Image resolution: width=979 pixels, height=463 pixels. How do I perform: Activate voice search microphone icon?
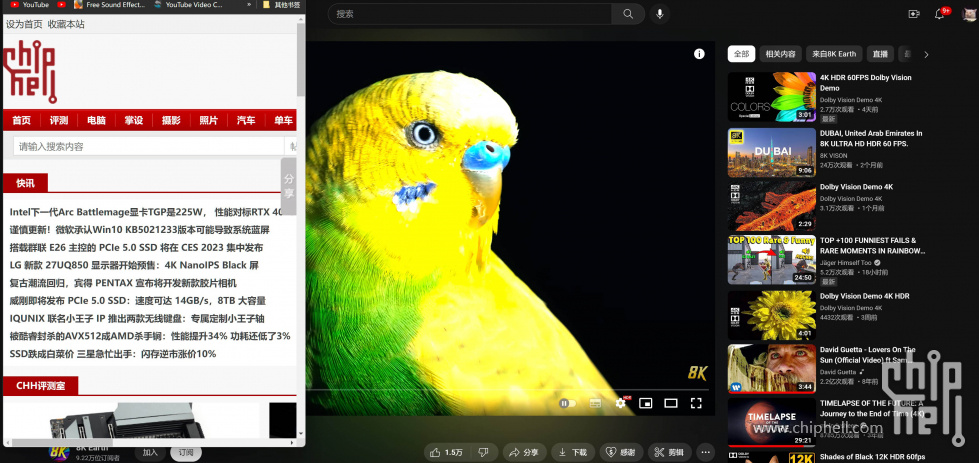click(659, 14)
